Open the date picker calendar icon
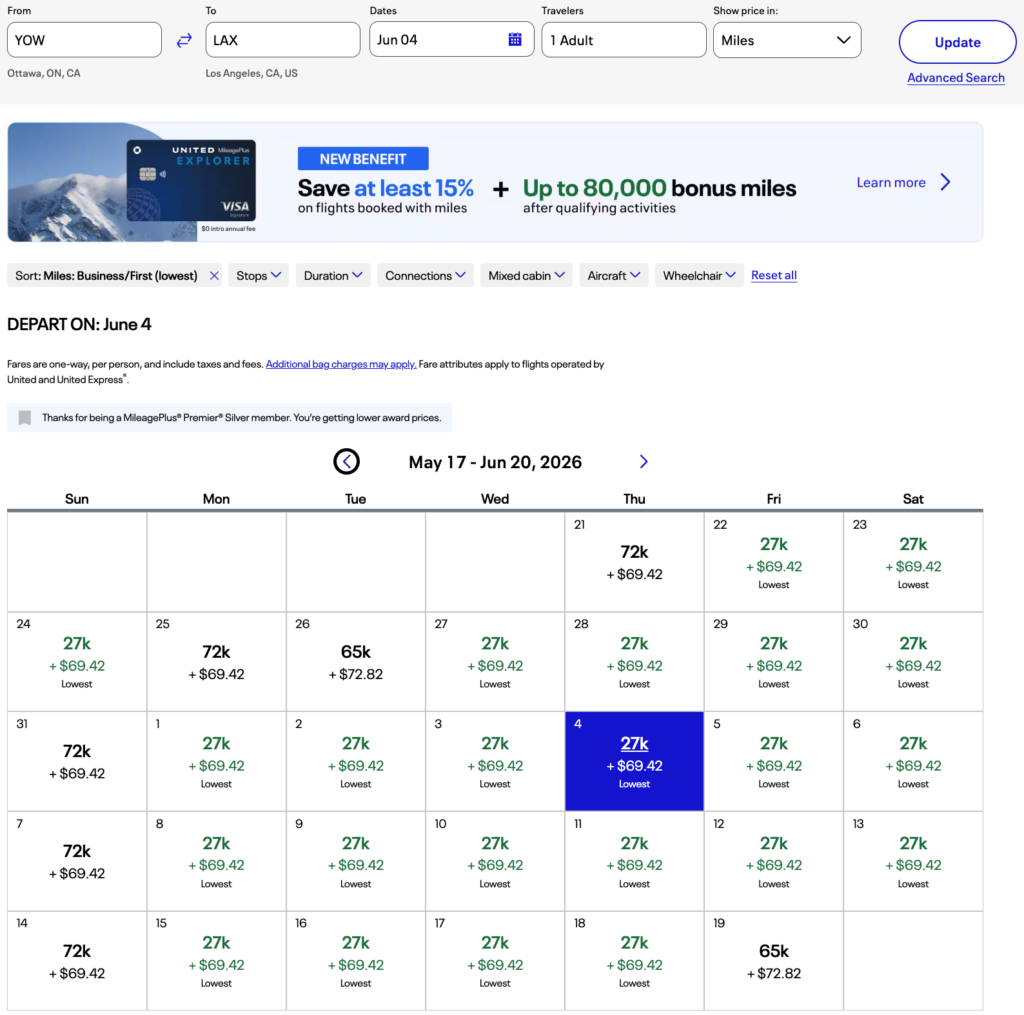Image resolution: width=1024 pixels, height=1015 pixels. (515, 40)
